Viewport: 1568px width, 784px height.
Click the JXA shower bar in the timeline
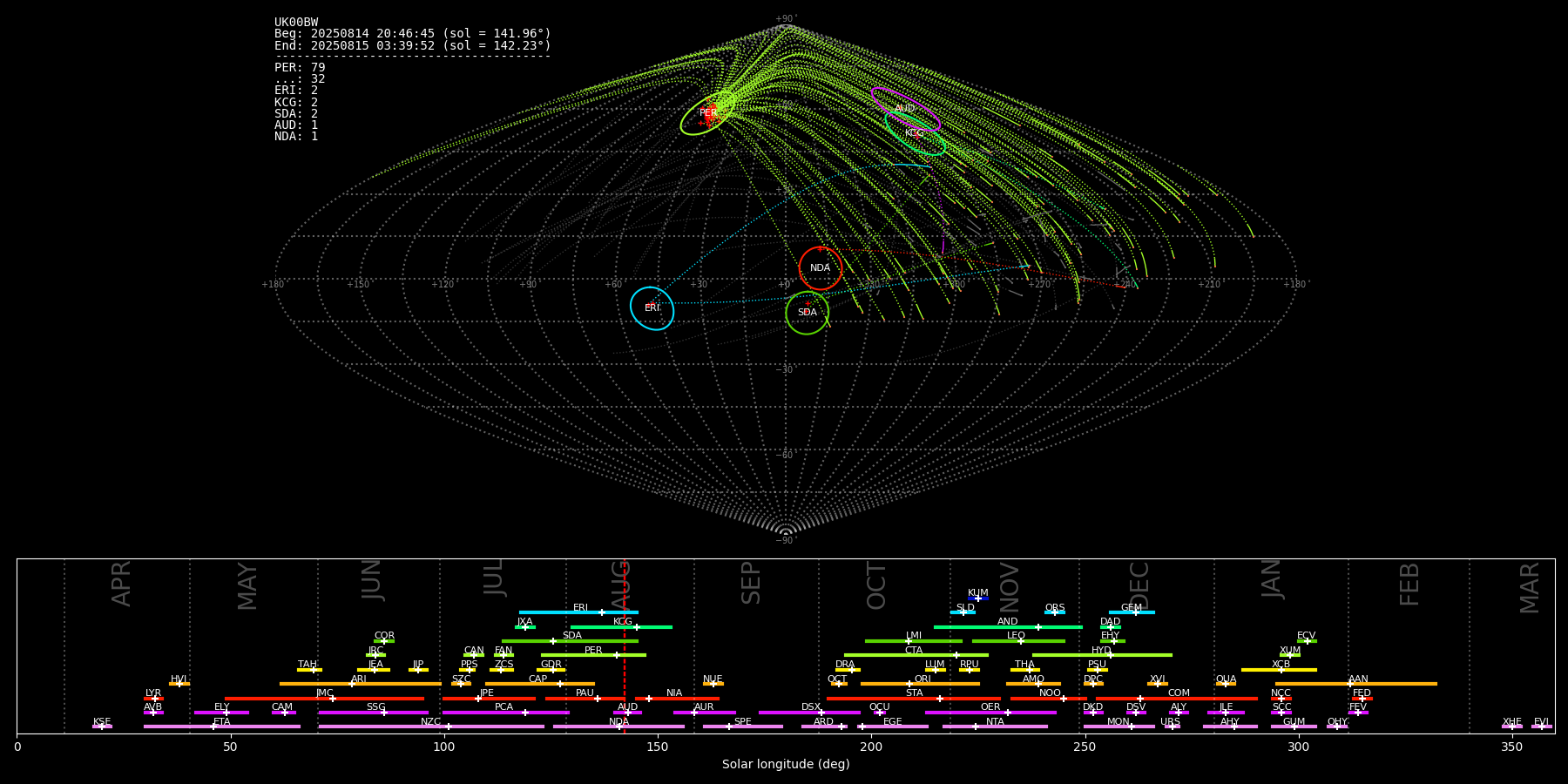pyautogui.click(x=525, y=627)
